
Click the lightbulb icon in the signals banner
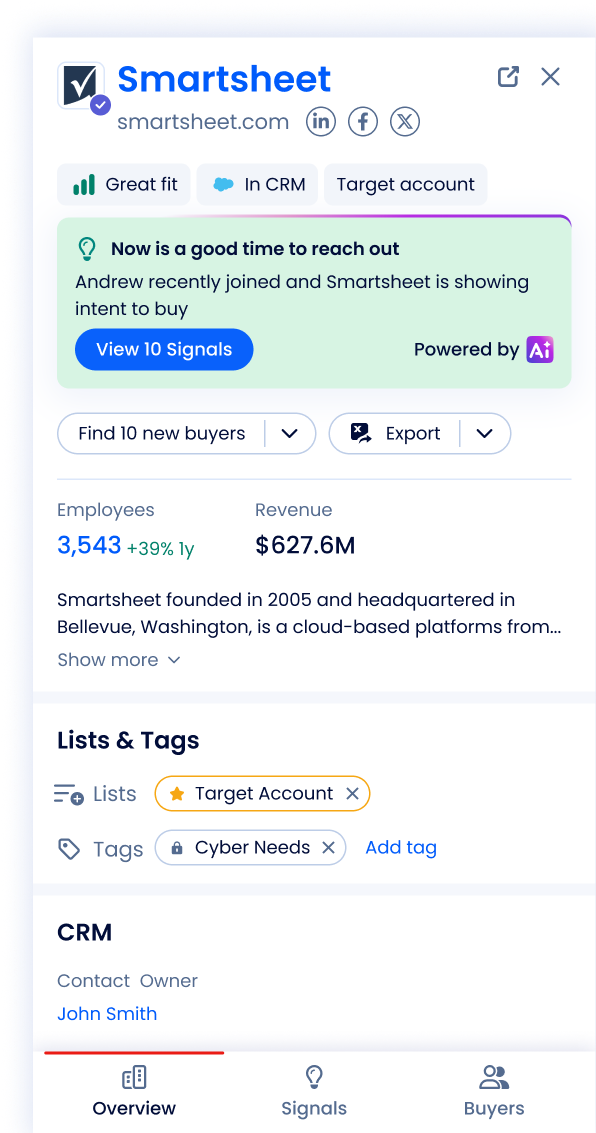click(x=86, y=248)
